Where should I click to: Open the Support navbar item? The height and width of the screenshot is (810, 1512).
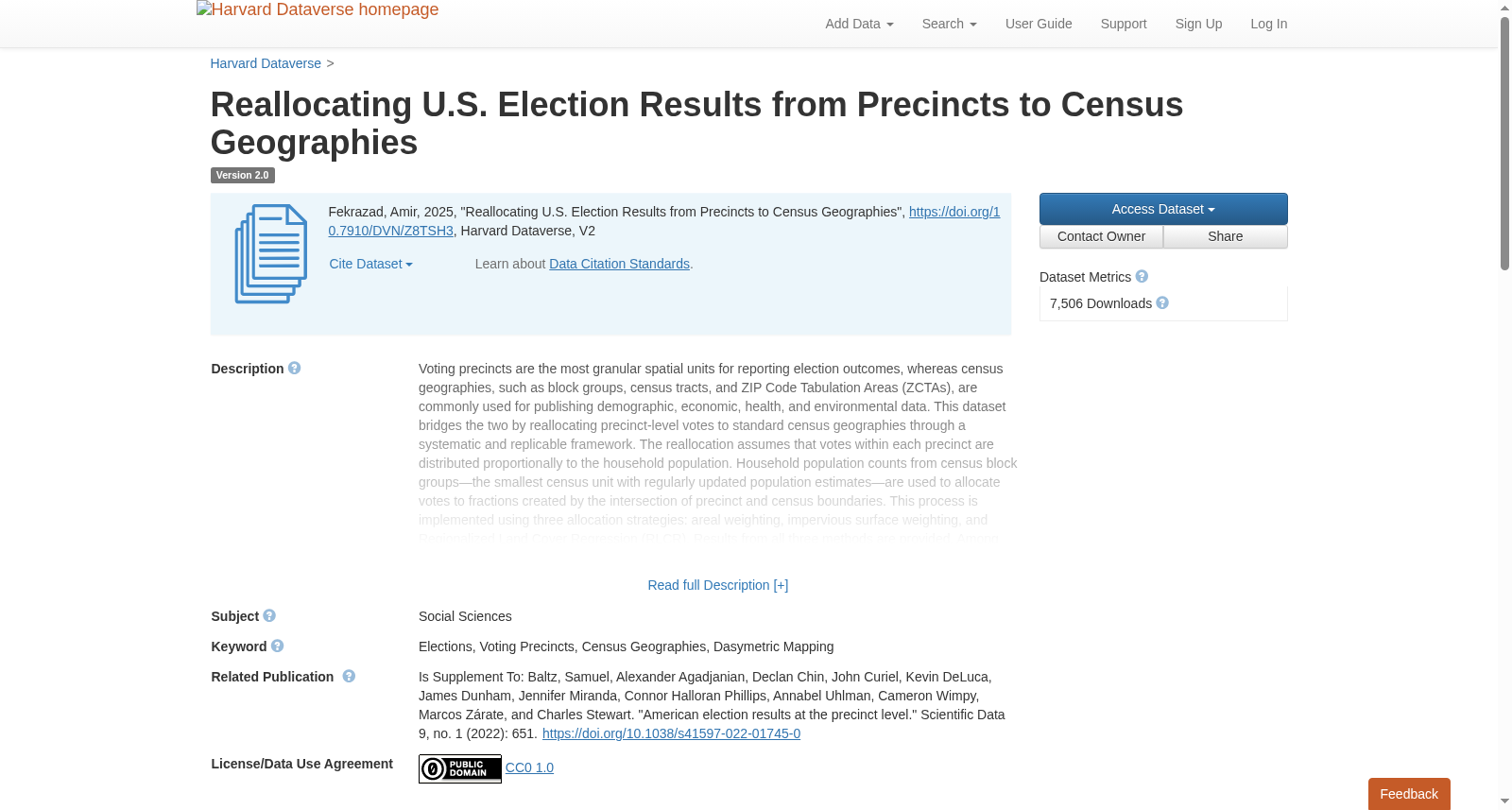click(1124, 24)
